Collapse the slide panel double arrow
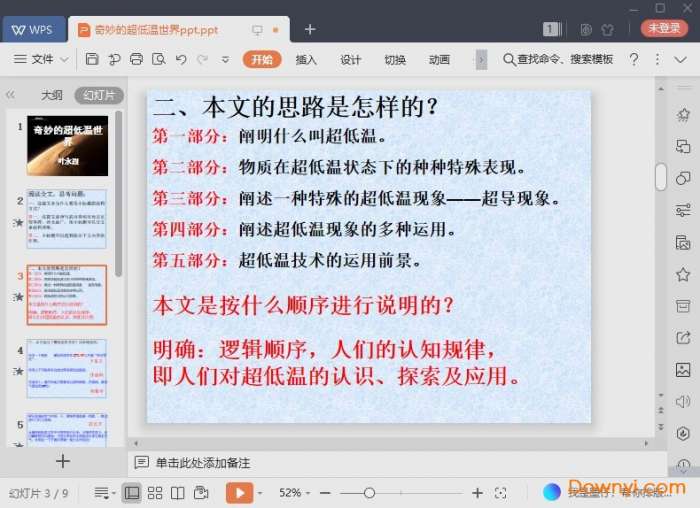The image size is (700, 508). pos(11,95)
